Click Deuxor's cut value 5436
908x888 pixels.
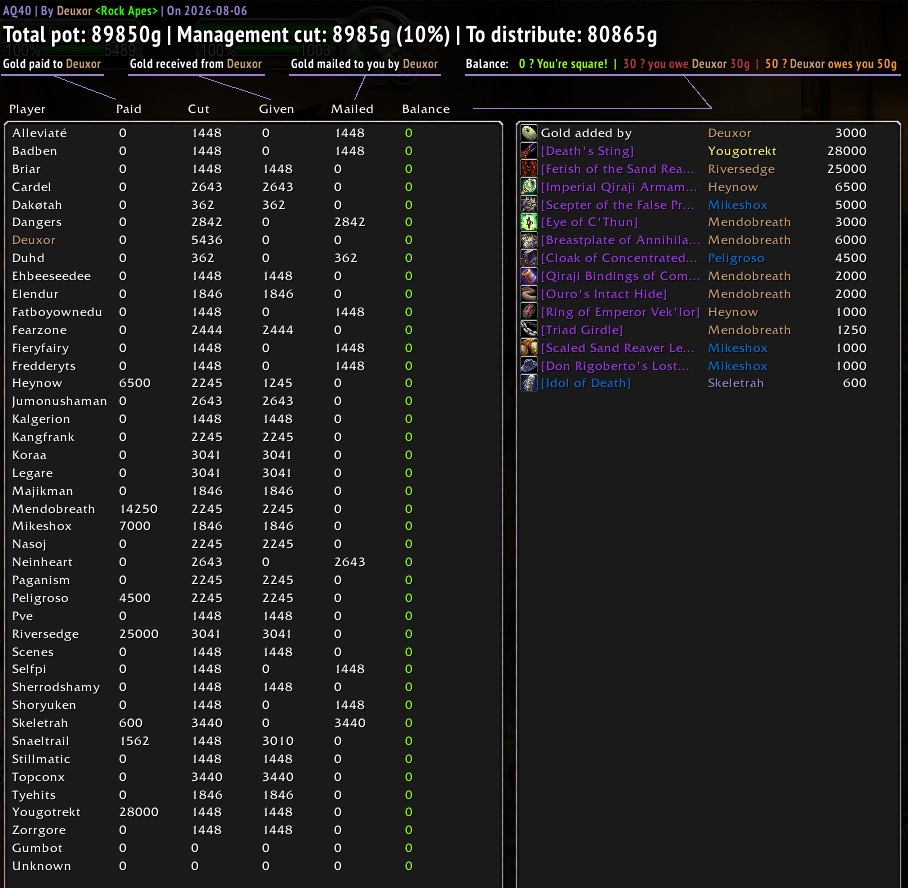pos(207,240)
